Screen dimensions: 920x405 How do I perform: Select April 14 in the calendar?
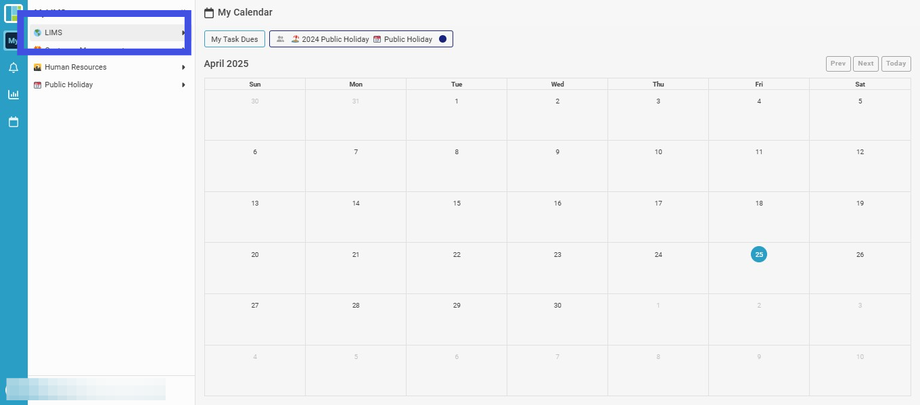coord(356,217)
